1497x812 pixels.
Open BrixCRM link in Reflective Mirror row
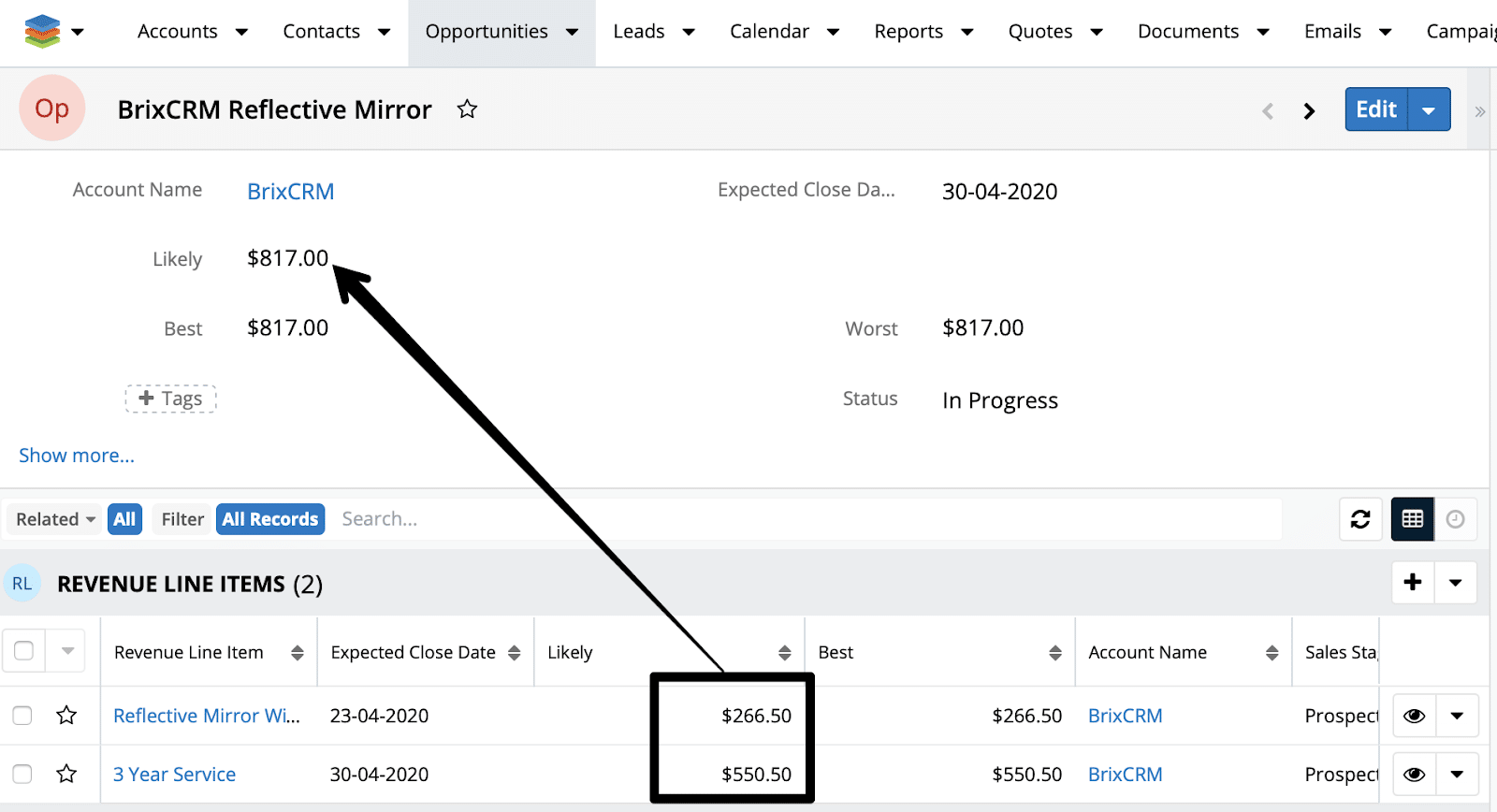point(1126,716)
